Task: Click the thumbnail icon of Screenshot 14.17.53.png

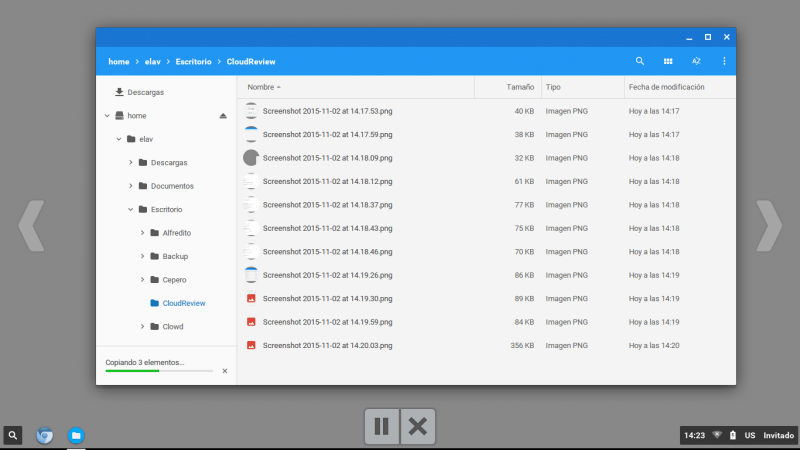Action: 251,111
